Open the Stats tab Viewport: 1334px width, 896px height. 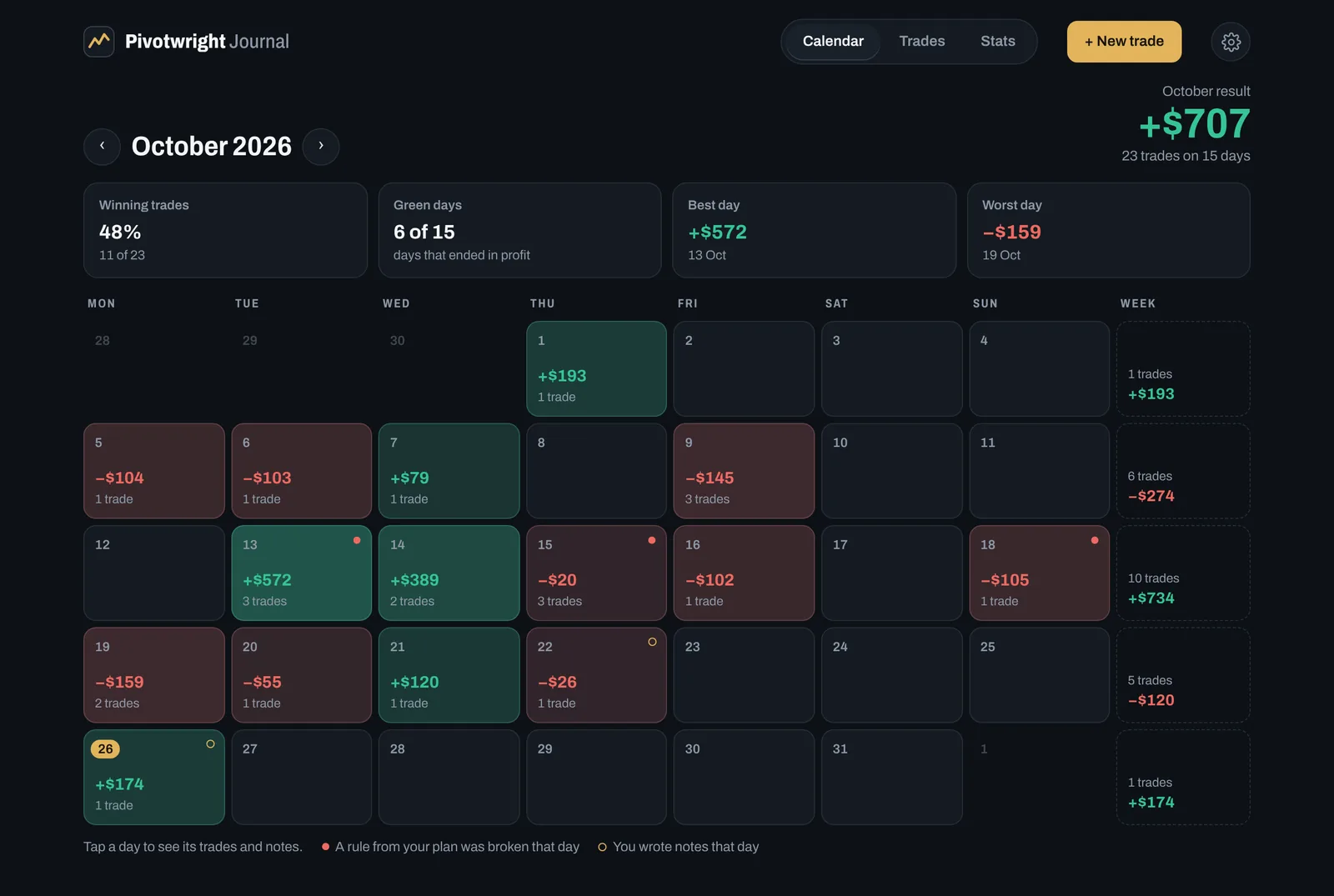pyautogui.click(x=998, y=41)
